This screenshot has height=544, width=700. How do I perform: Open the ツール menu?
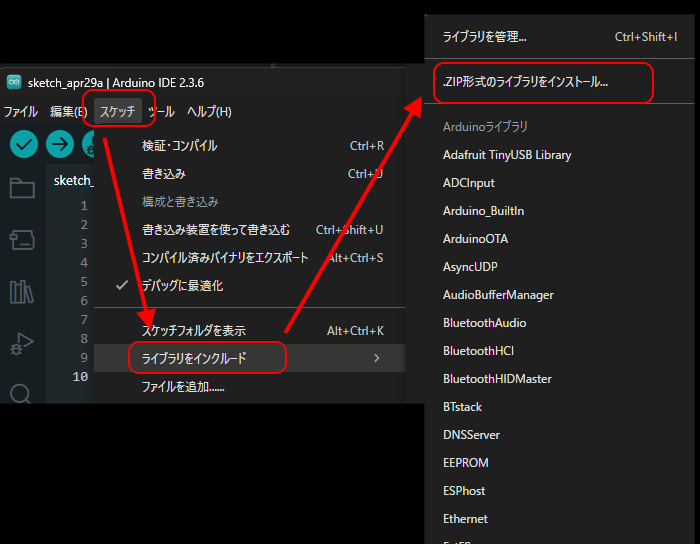[161, 112]
